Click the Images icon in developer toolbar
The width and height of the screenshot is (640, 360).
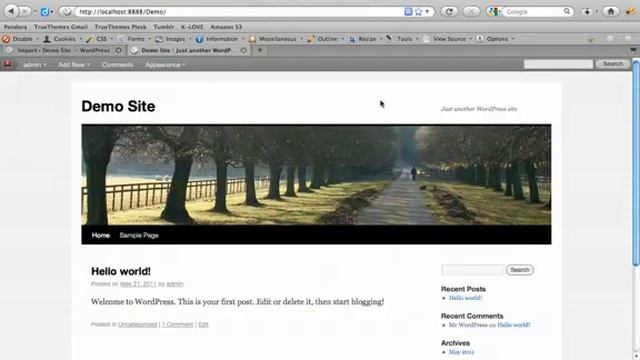coord(159,39)
